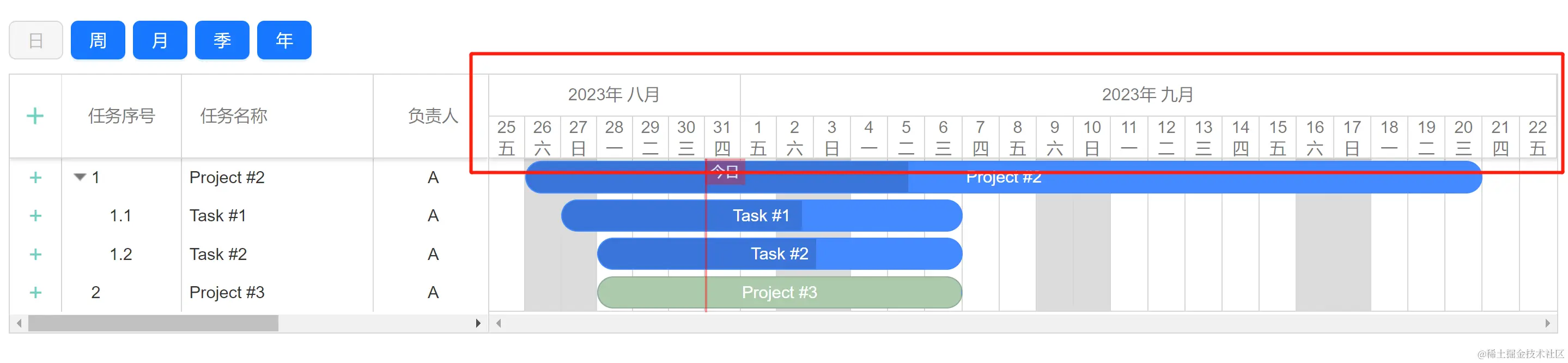Click the plus icon in the Task #2 row
Image resolution: width=1568 pixels, height=363 pixels.
(x=35, y=254)
